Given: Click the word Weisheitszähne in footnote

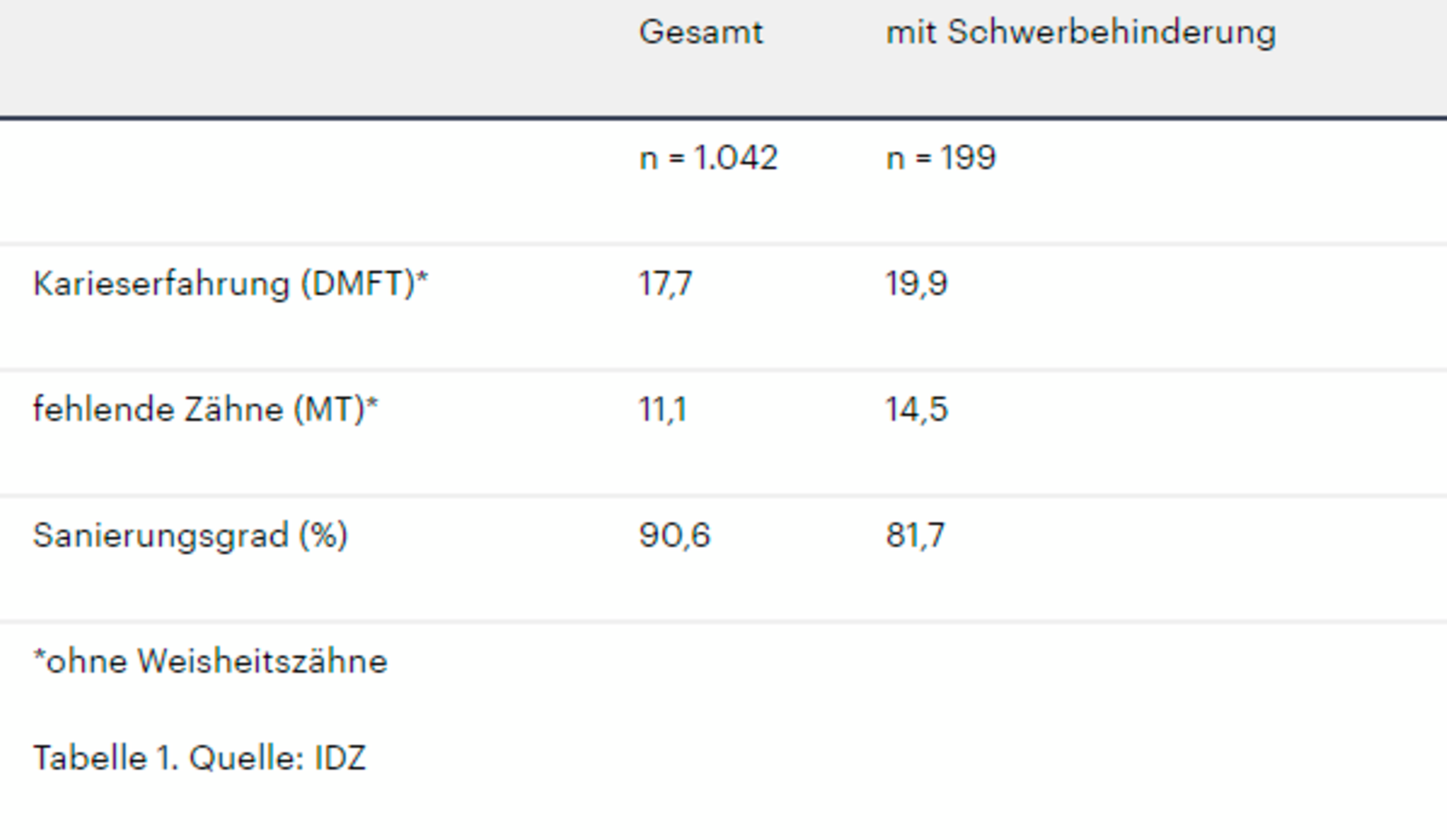Looking at the screenshot, I should 262,661.
